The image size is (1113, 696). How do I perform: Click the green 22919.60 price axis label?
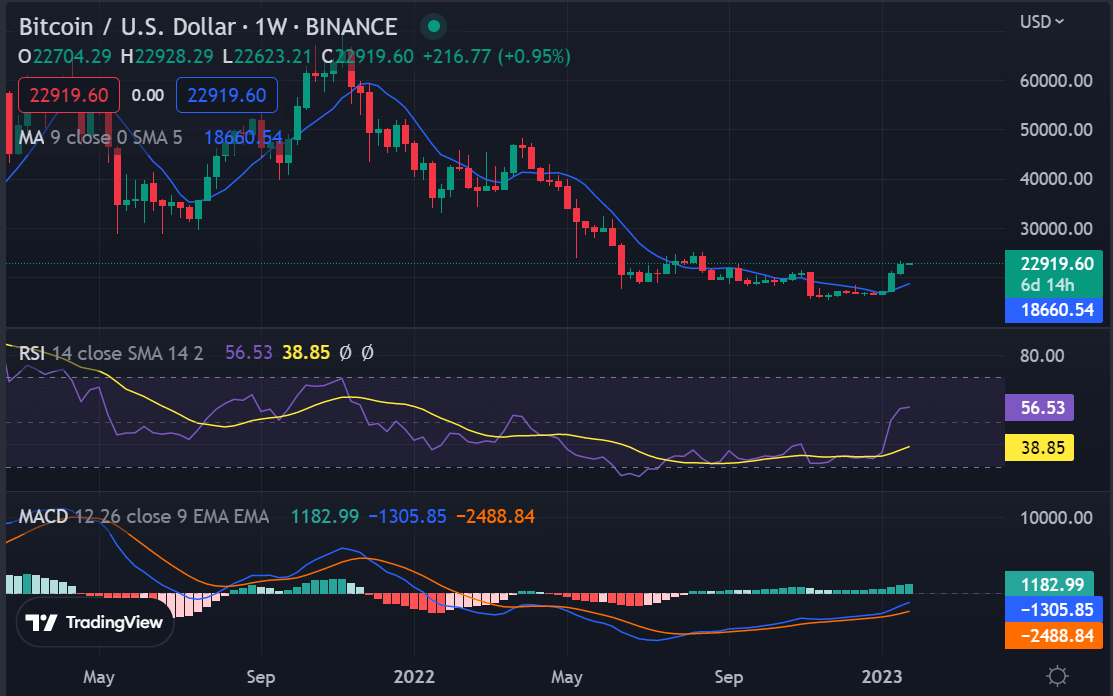1054,274
